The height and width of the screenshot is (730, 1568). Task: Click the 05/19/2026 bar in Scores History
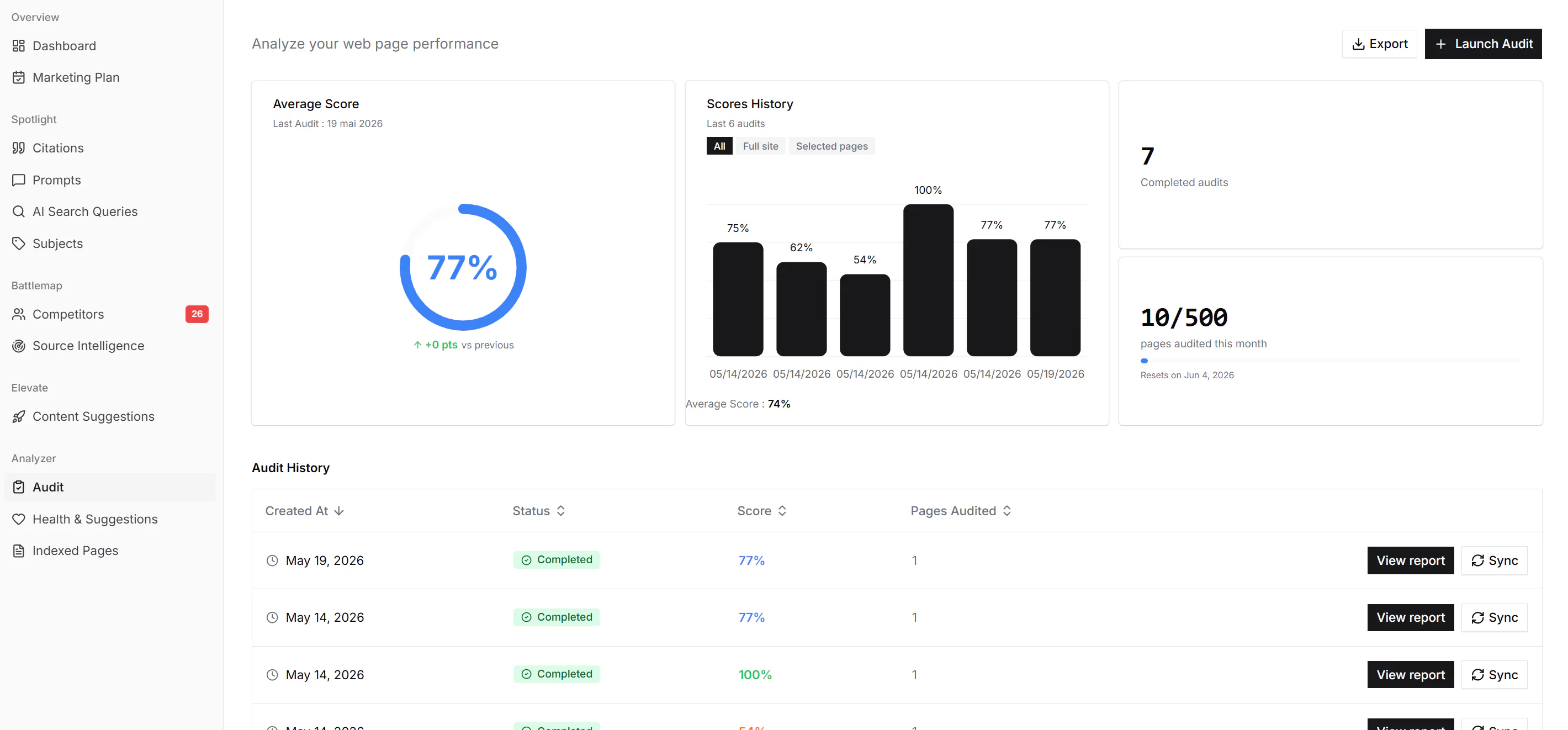point(1056,298)
